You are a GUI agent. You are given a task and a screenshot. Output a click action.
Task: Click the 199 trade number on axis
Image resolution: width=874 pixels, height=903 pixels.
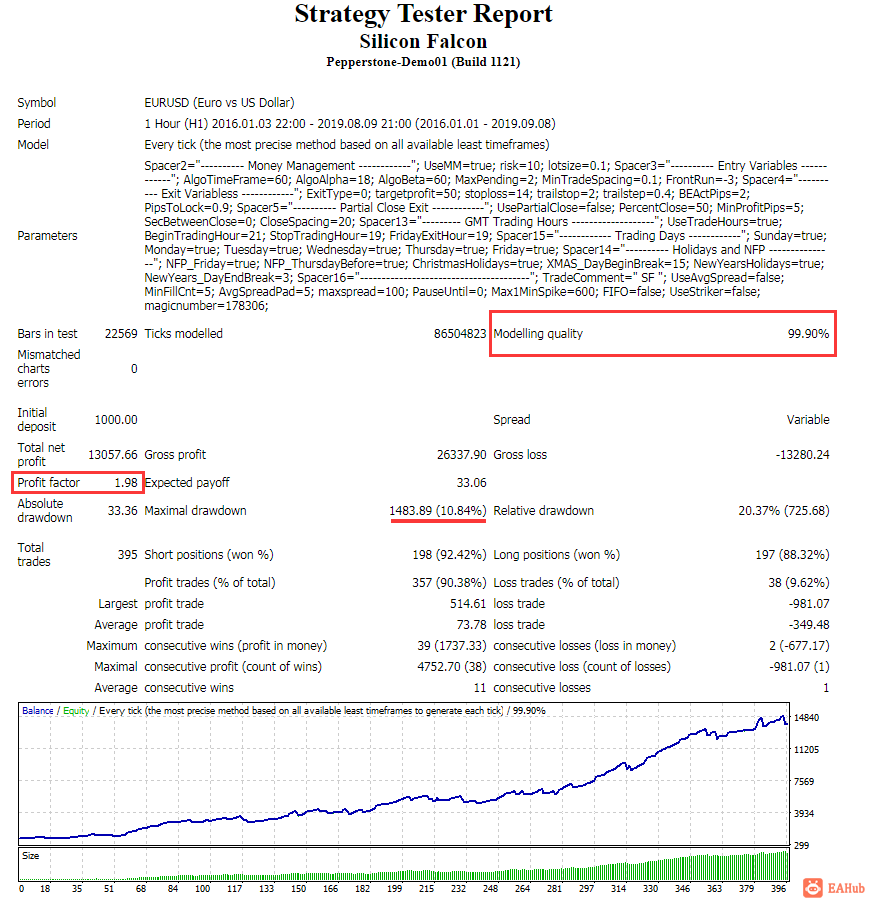(x=394, y=889)
